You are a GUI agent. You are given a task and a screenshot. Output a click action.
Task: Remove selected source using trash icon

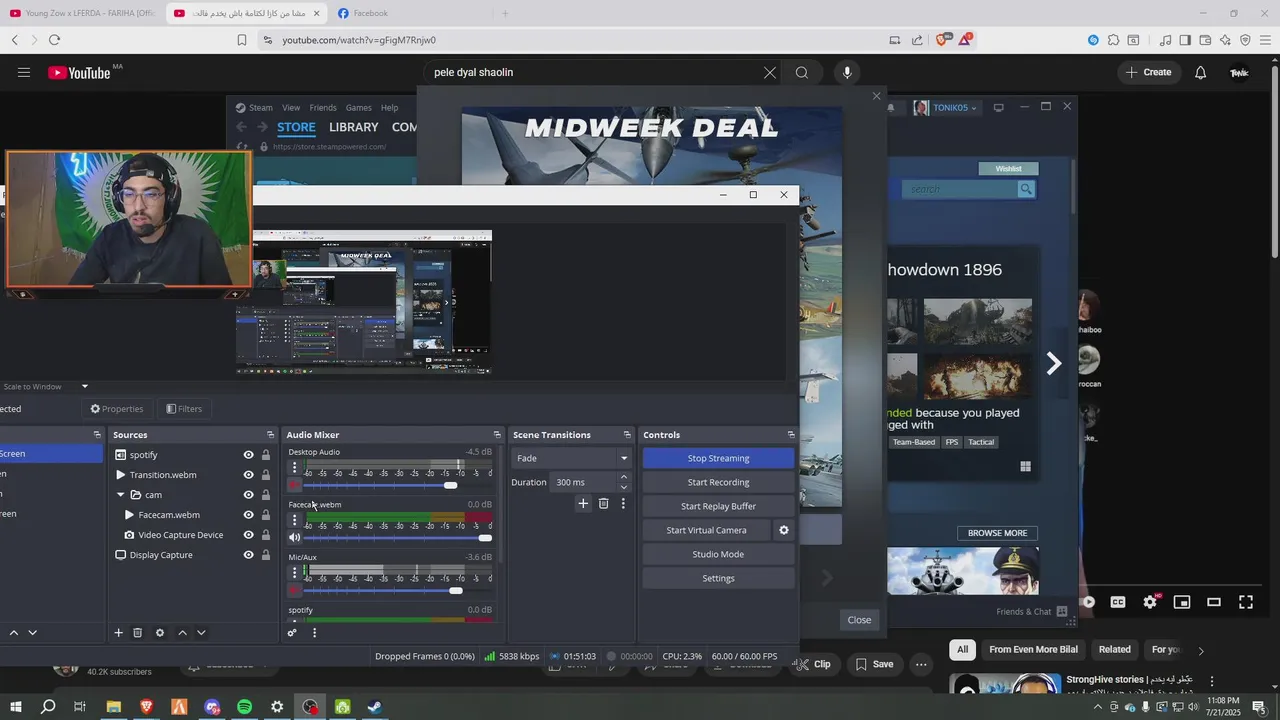138,633
